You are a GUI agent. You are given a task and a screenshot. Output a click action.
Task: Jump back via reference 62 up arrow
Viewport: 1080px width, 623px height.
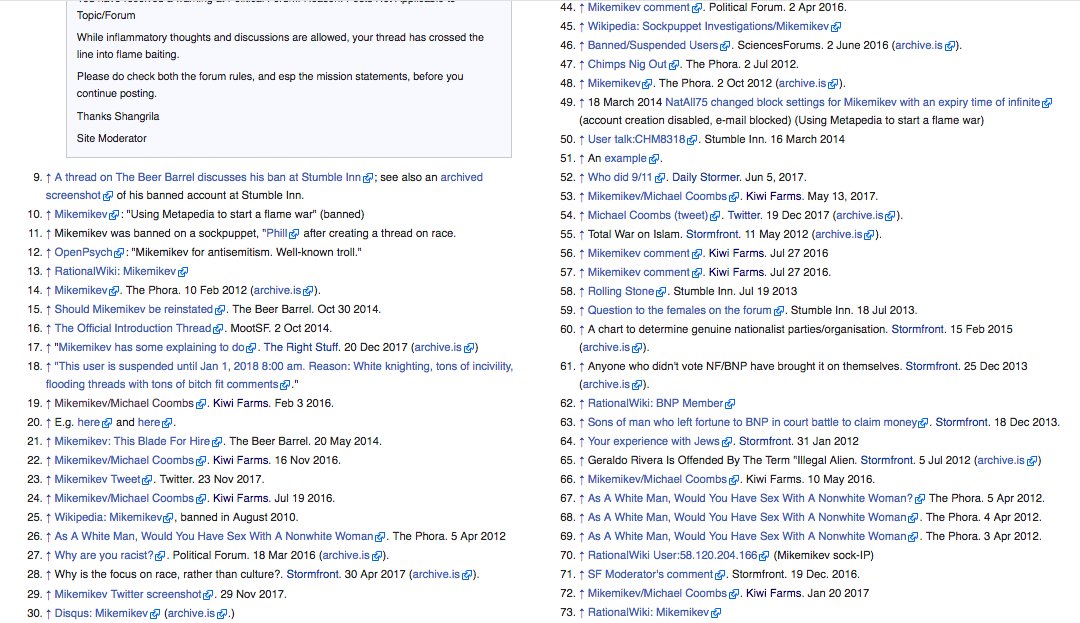582,403
